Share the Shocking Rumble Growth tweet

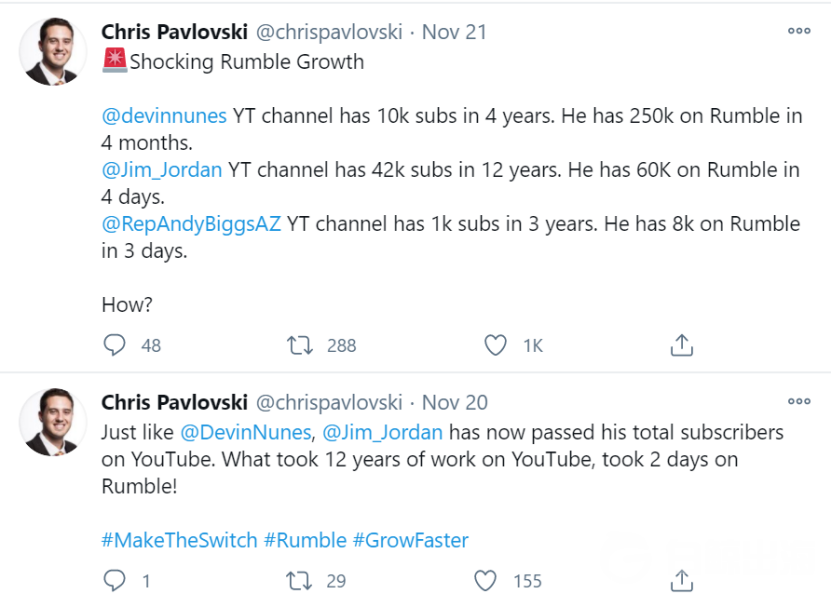[x=681, y=345]
